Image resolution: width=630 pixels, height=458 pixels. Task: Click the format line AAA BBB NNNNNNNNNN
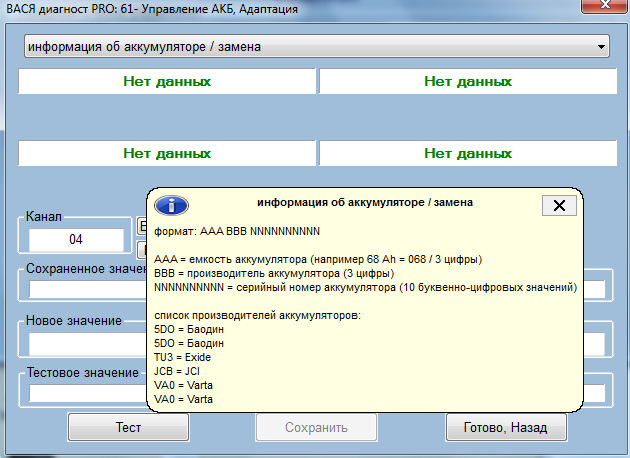(237, 231)
